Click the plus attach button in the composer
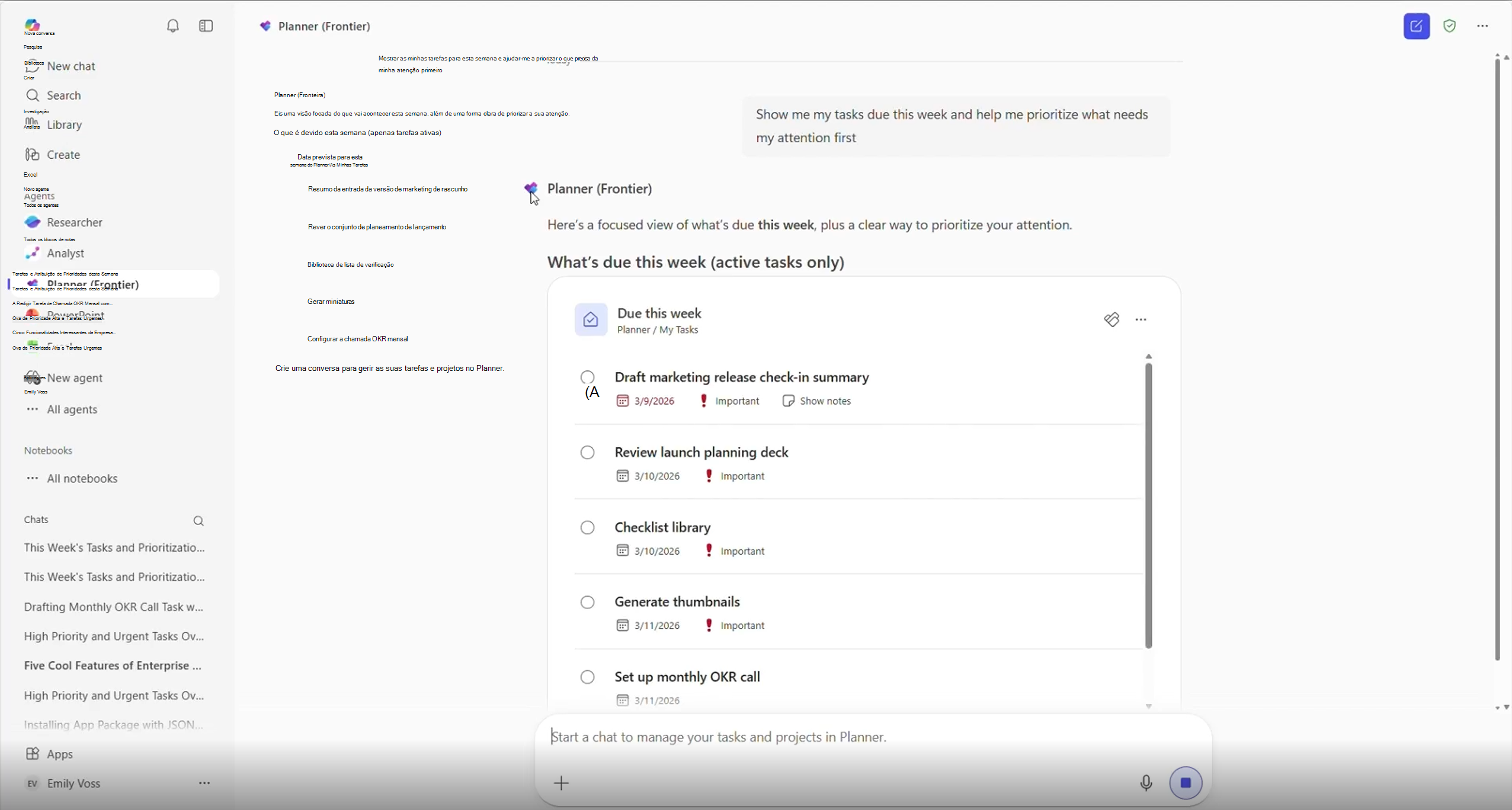This screenshot has height=810, width=1512. tap(561, 783)
